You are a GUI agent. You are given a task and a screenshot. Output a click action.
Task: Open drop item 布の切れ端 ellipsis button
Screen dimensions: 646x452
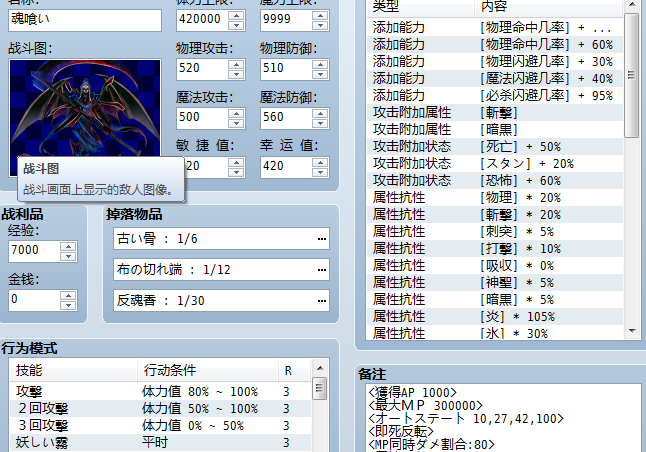click(x=321, y=270)
